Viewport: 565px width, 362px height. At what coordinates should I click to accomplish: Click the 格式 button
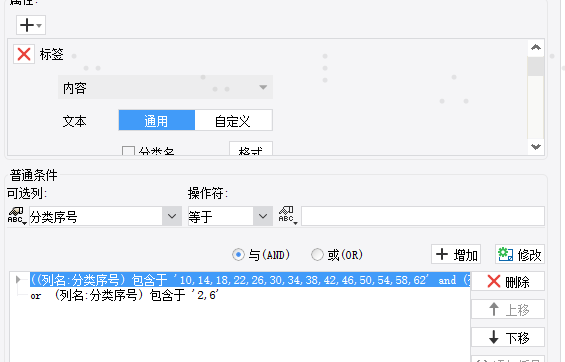tap(251, 149)
